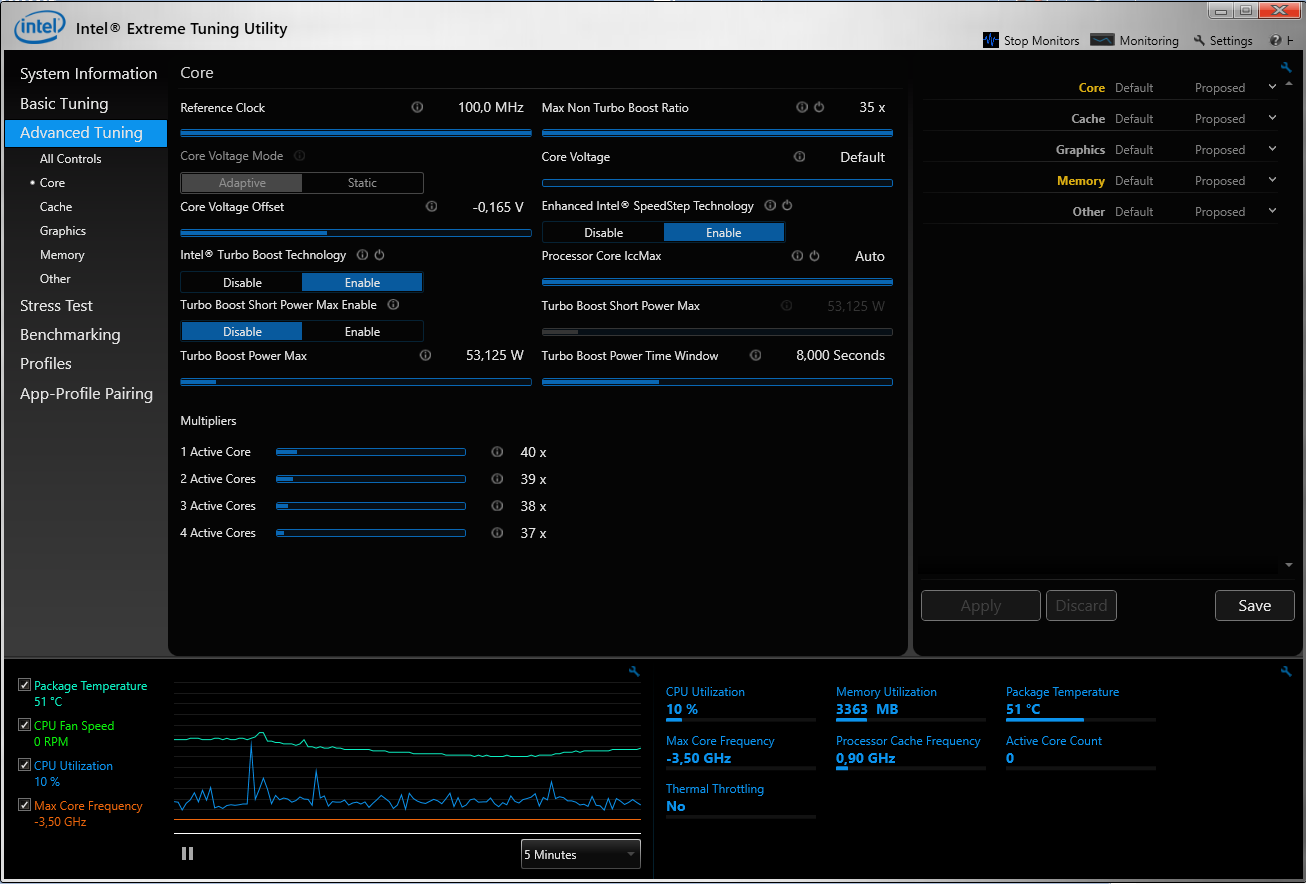Viewport: 1306px width, 884px height.
Task: Adjust the Turbo Boost Power Max slider
Action: pos(356,381)
